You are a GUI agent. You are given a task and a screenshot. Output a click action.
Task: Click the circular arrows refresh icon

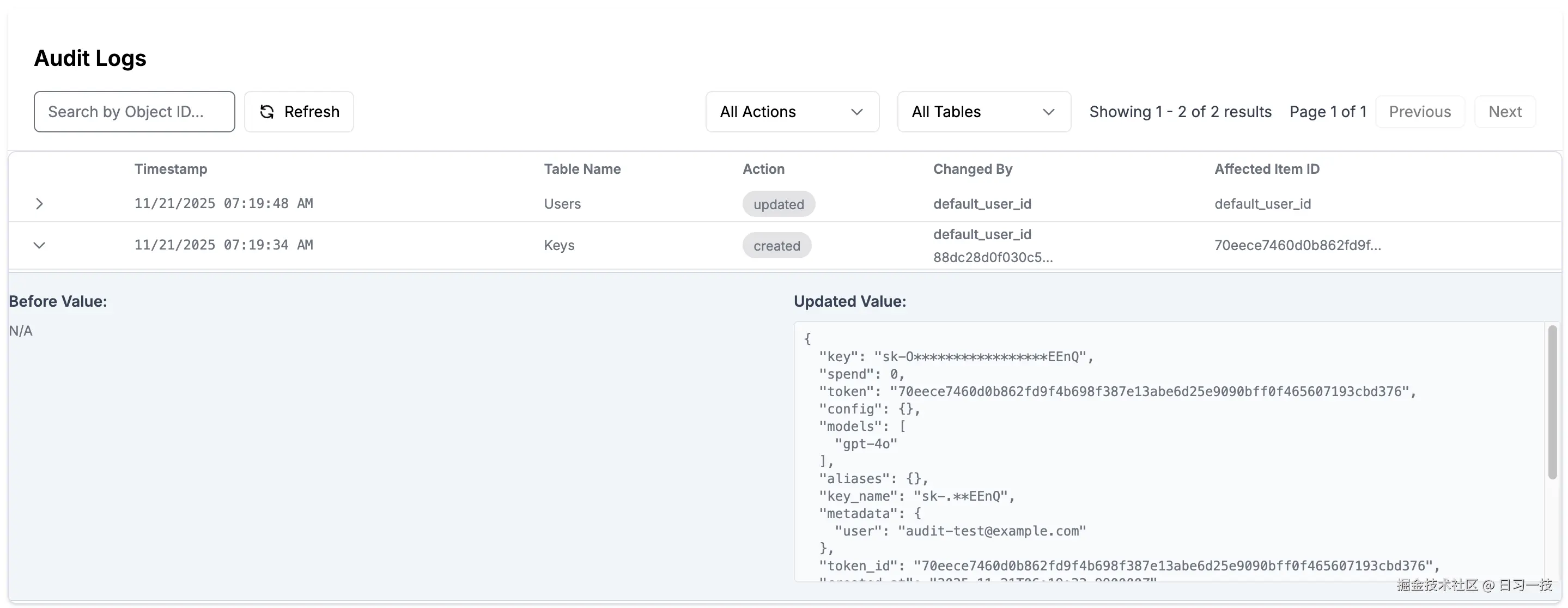point(266,112)
